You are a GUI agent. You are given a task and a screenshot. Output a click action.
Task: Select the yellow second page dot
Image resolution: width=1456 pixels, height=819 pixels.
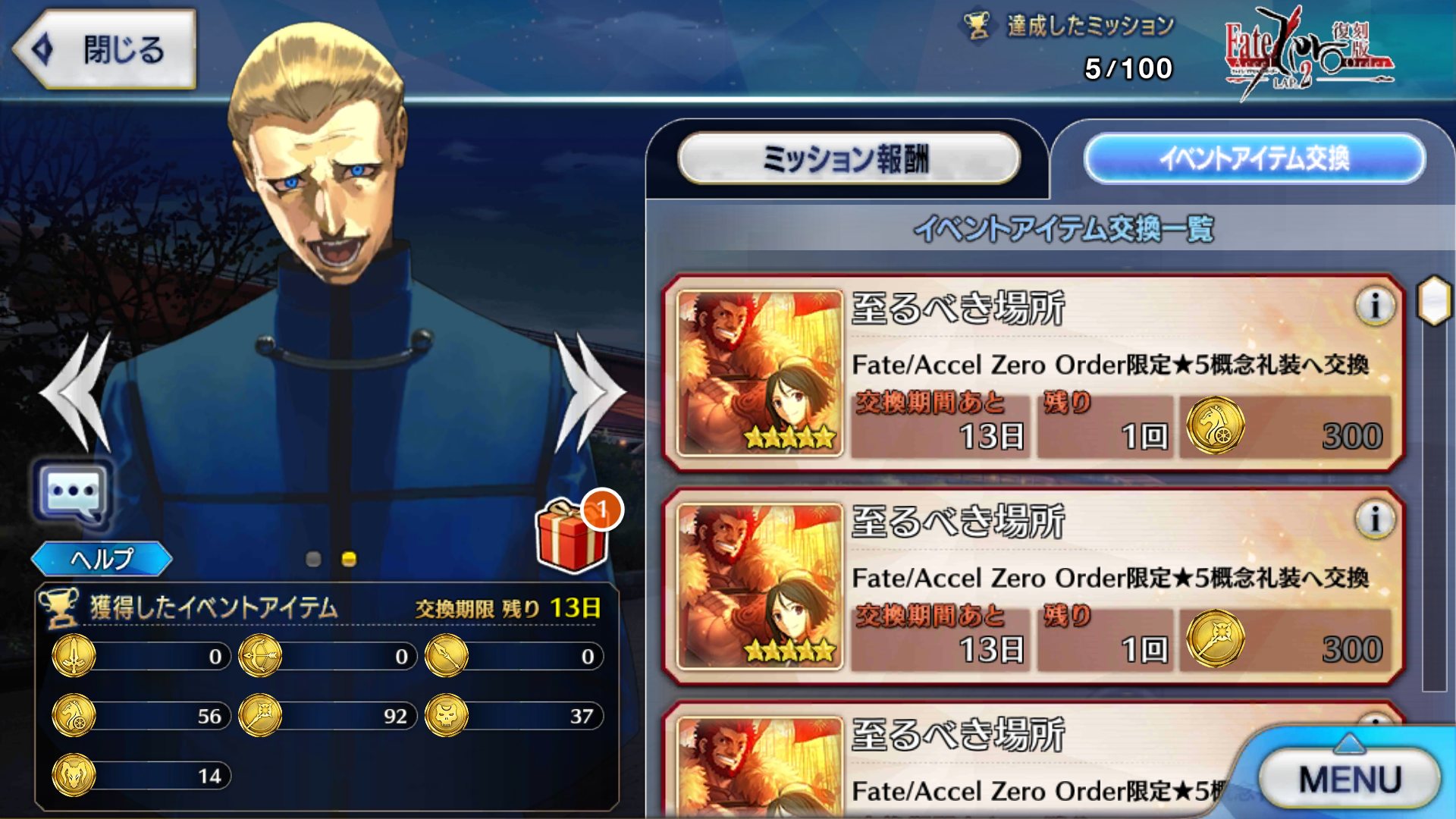349,559
